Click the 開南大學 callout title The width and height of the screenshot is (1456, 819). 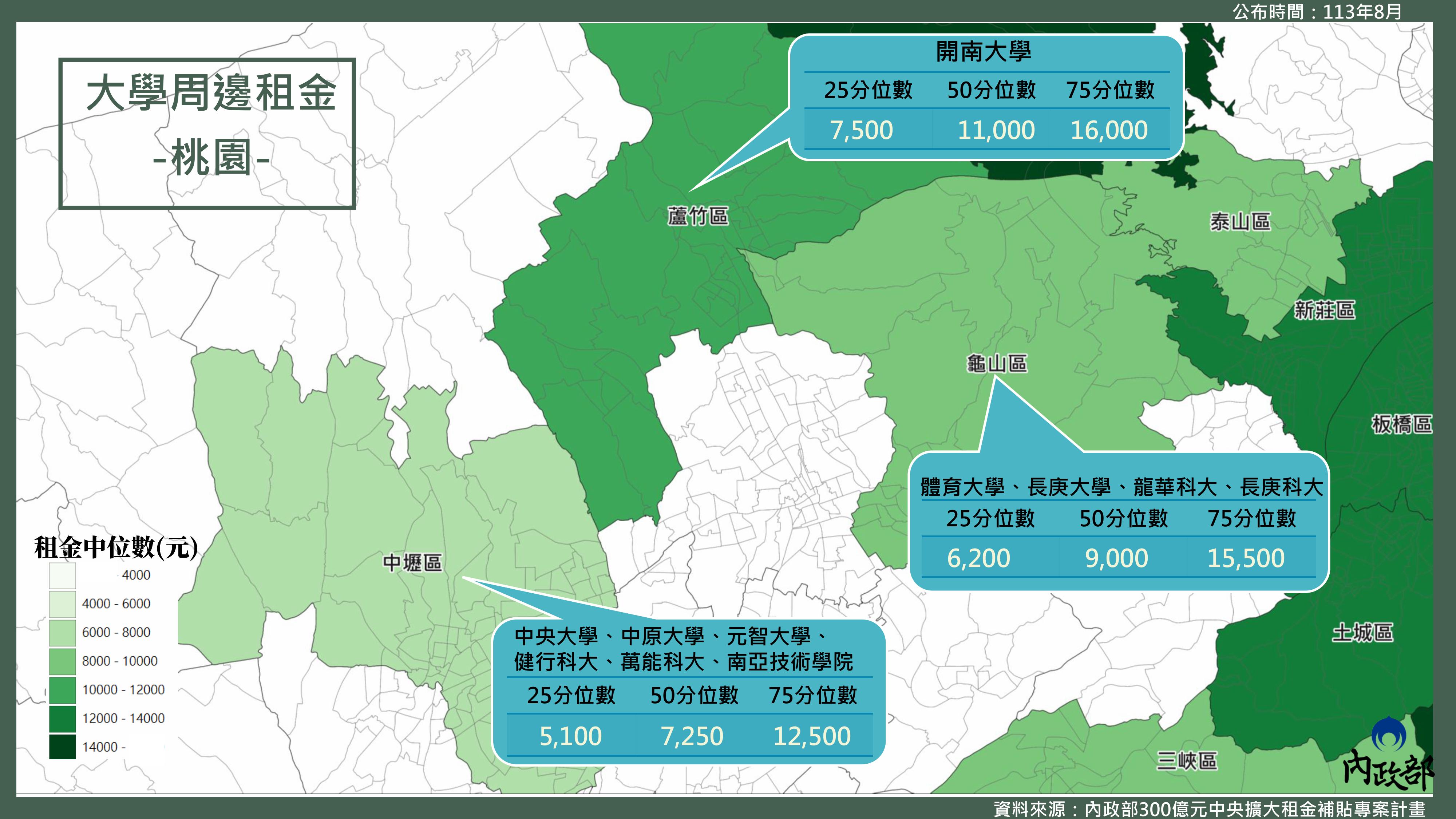[x=984, y=52]
